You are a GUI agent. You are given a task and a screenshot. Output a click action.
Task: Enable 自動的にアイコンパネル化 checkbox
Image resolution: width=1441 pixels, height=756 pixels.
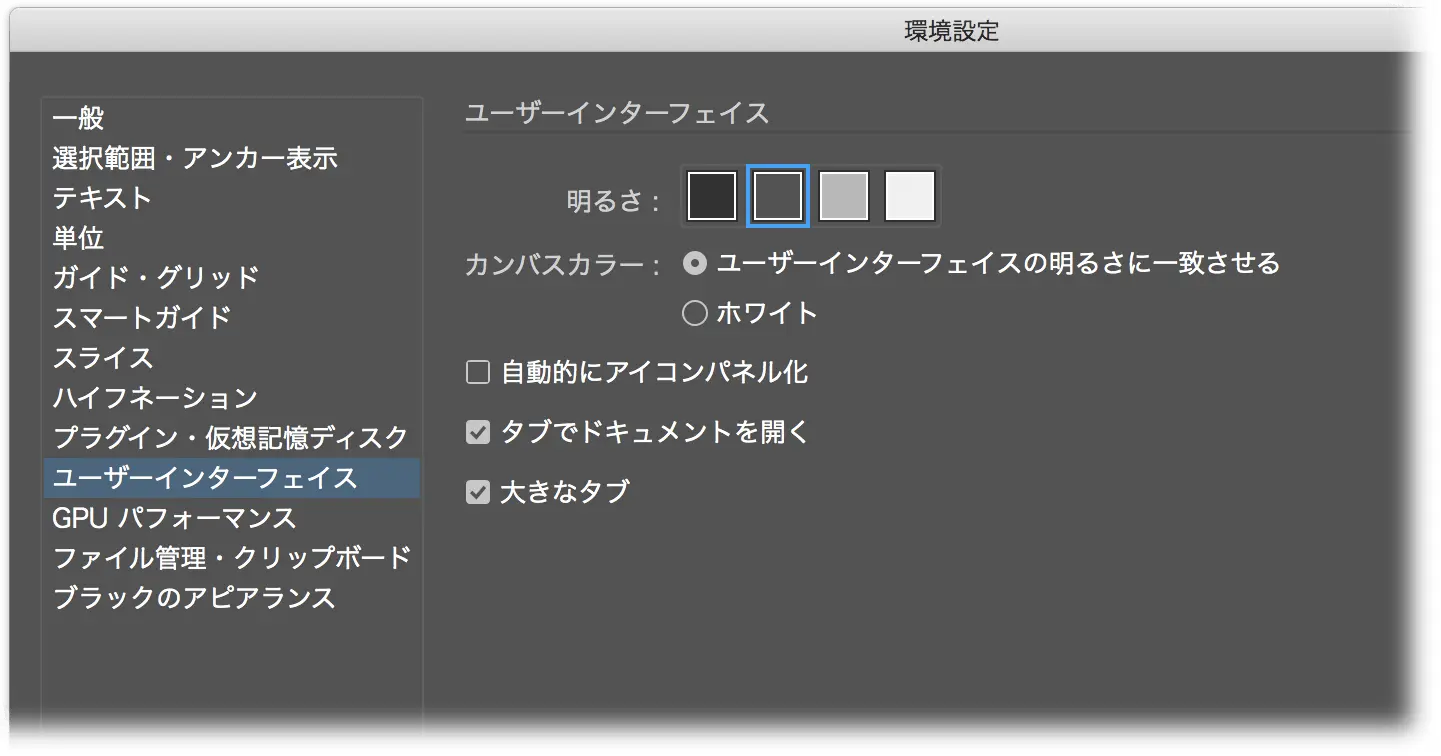coord(478,374)
